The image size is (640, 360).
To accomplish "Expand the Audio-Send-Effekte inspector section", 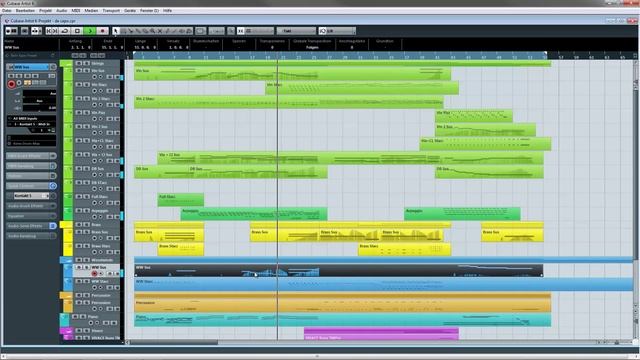I will tap(31, 226).
